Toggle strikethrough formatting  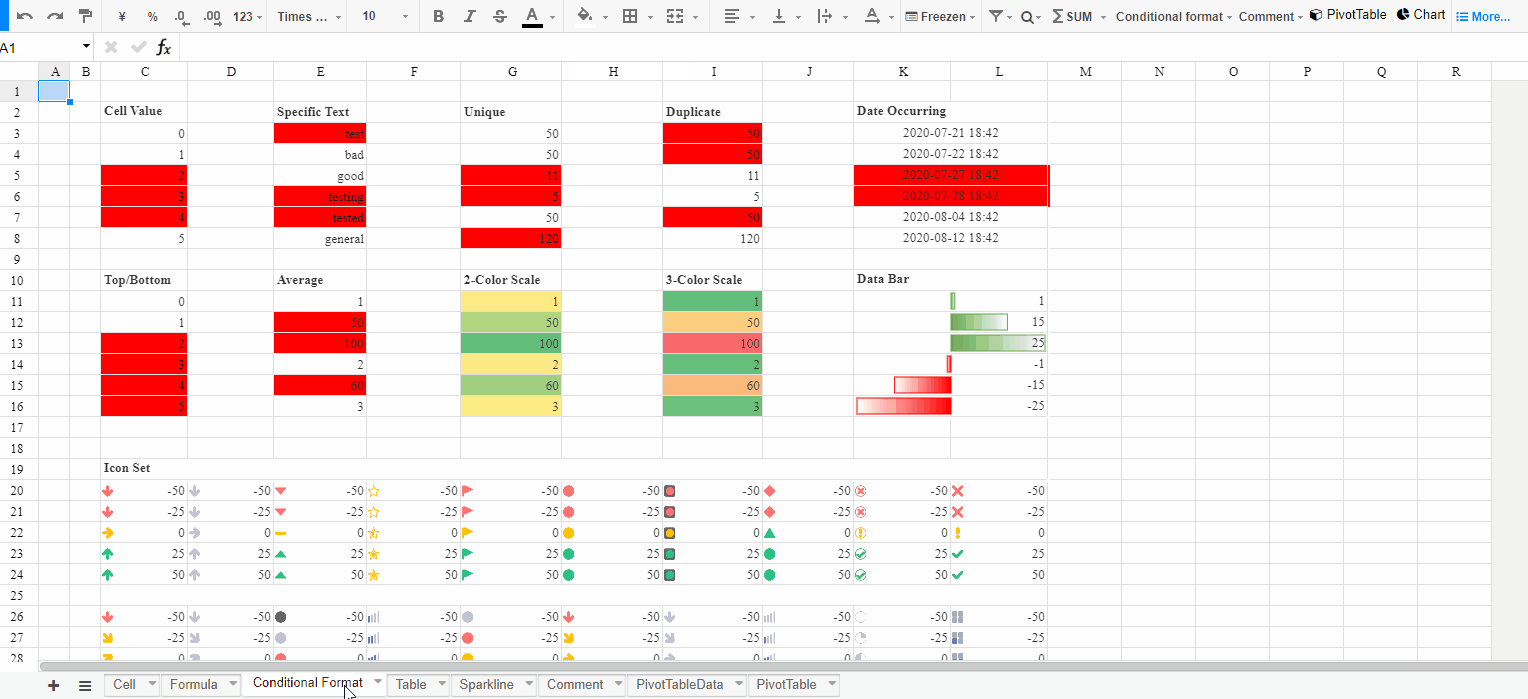click(500, 16)
